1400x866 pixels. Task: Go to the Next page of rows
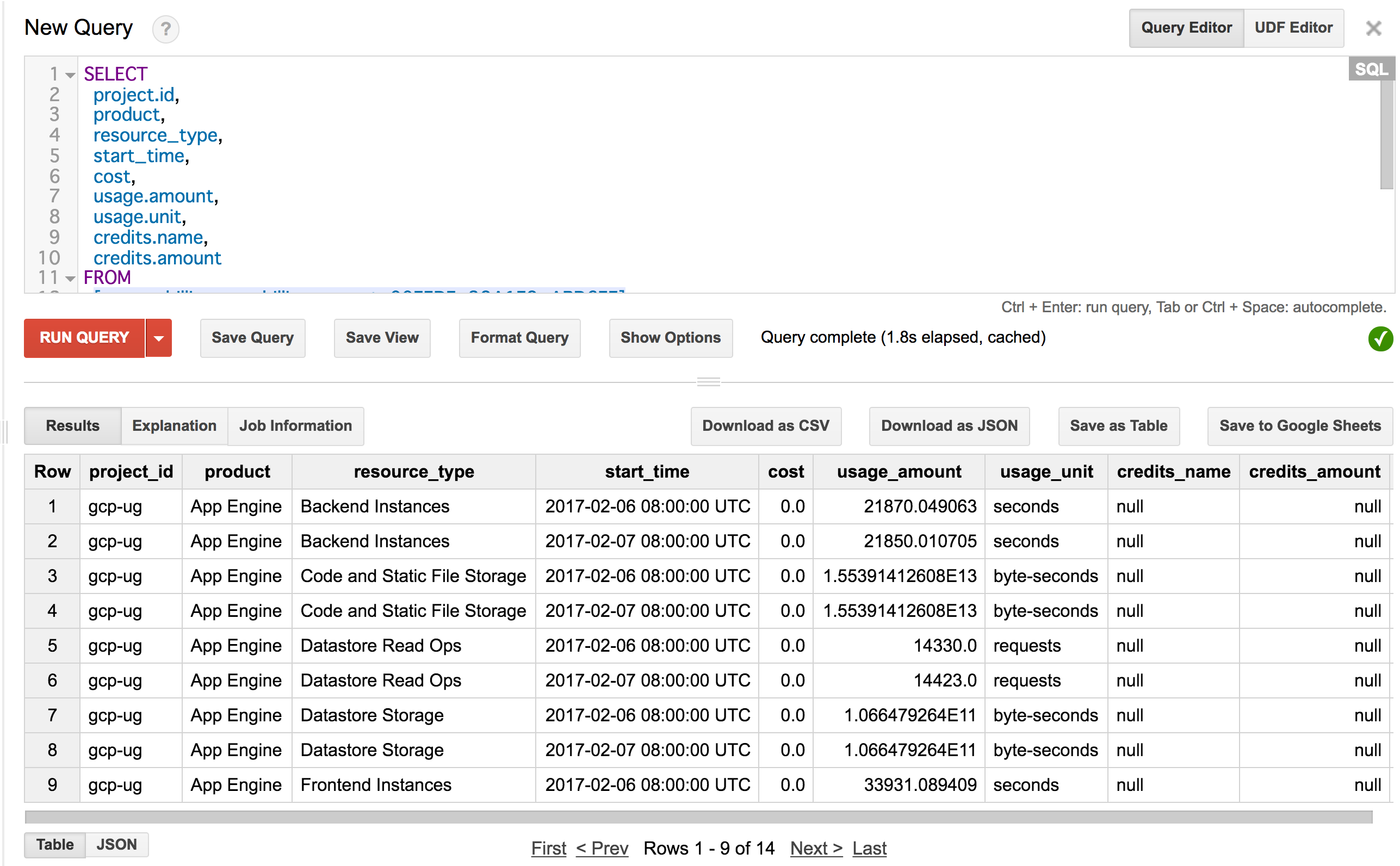pyautogui.click(x=815, y=848)
